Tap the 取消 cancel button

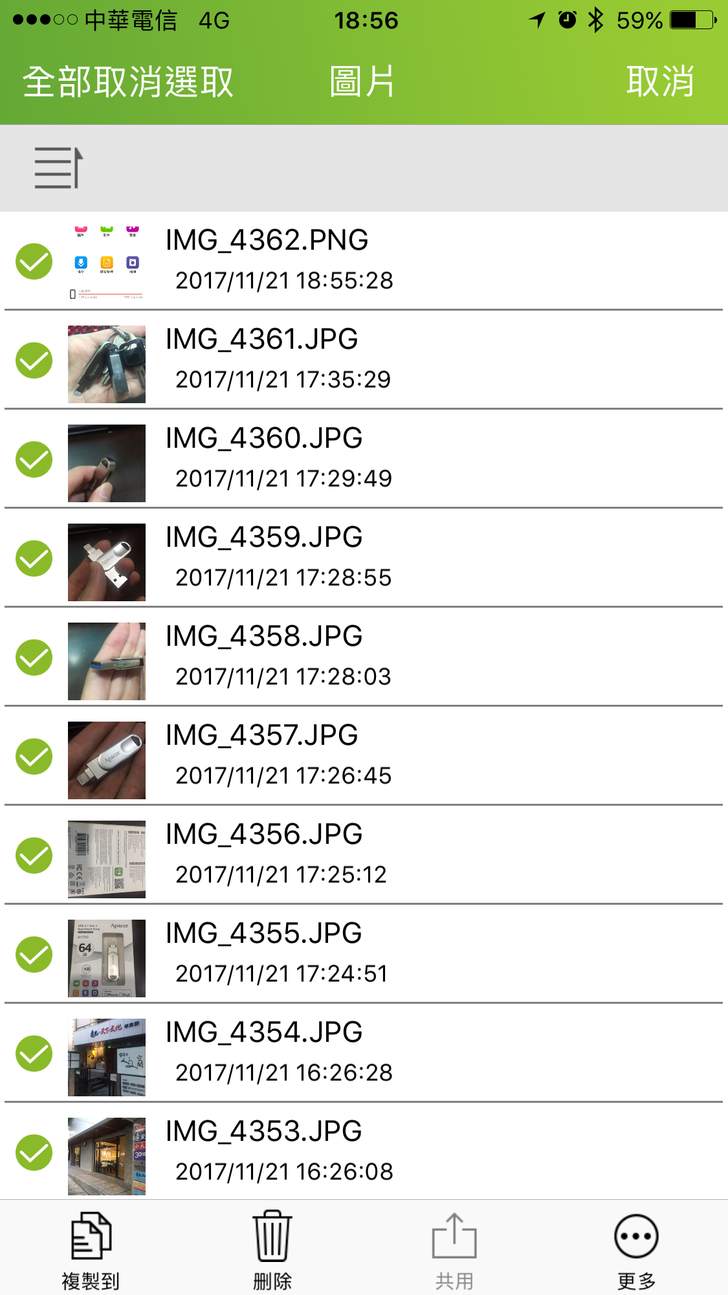click(660, 82)
